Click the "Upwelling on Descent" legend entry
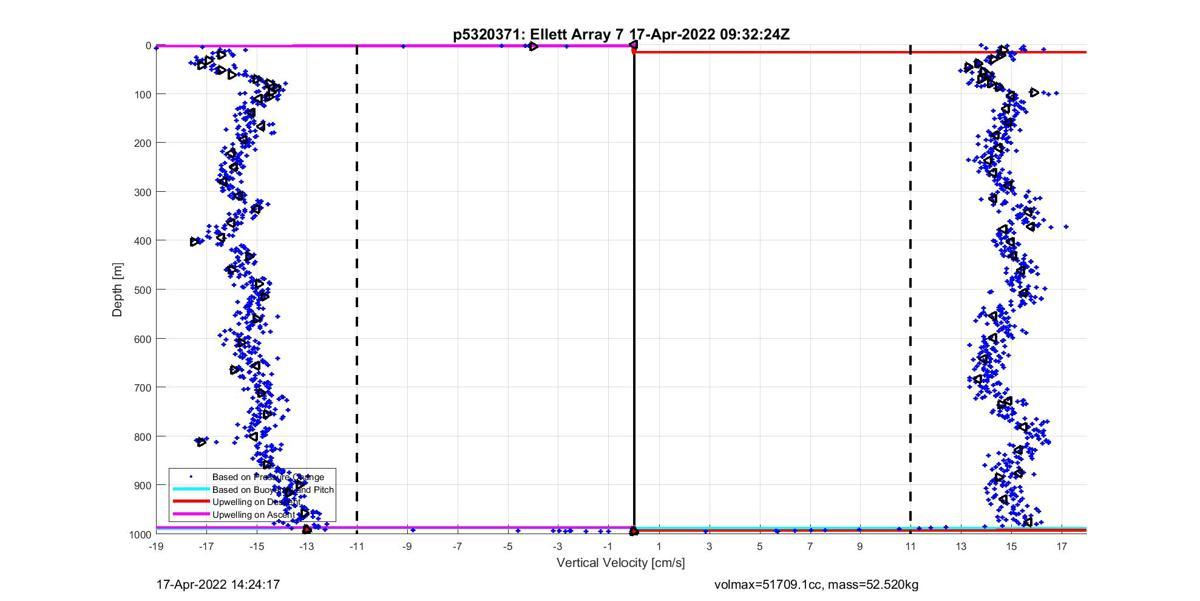 coord(258,502)
